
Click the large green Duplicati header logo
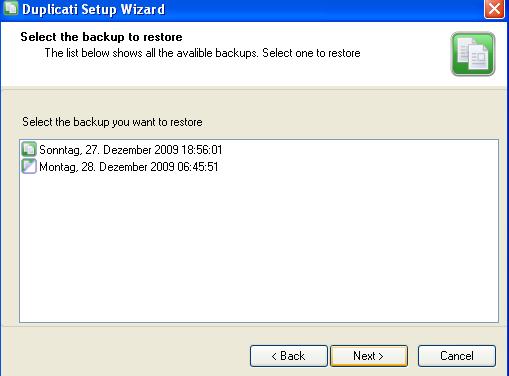[x=473, y=54]
